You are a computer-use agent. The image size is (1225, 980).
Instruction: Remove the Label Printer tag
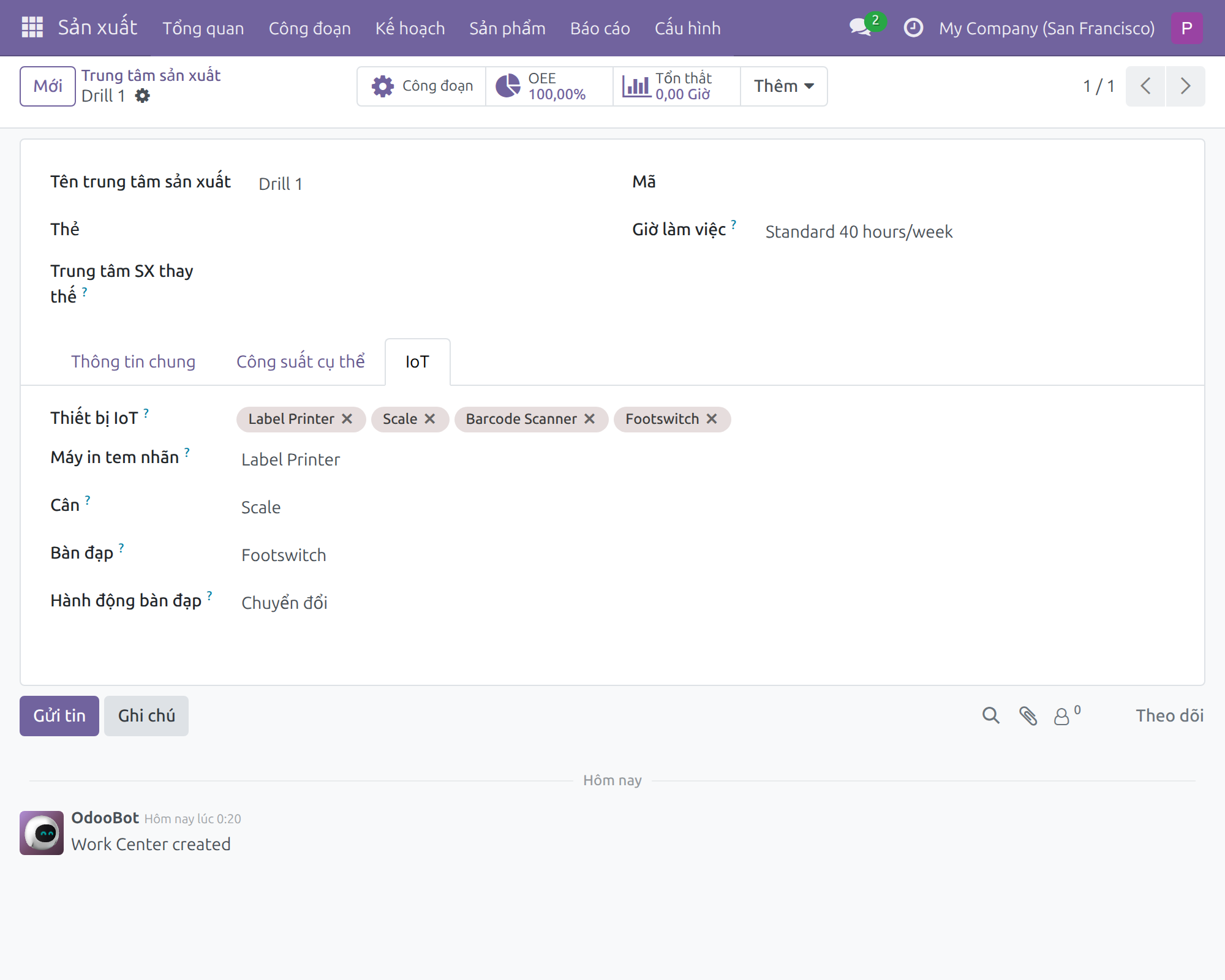point(347,419)
